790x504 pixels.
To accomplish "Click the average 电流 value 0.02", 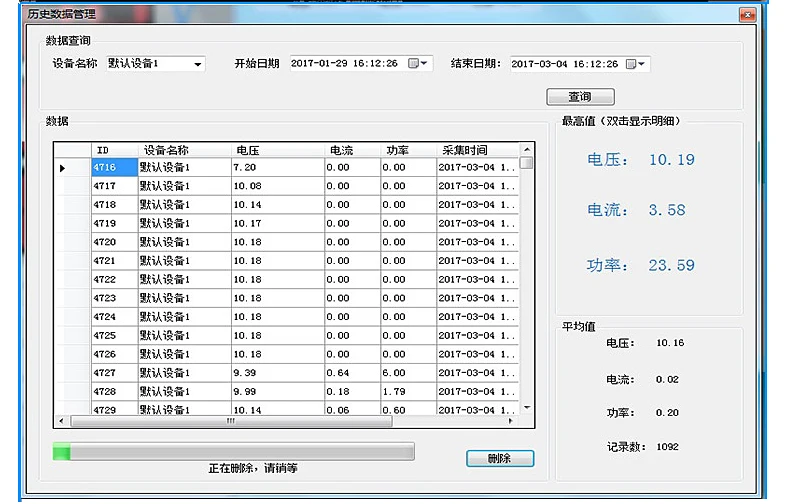I will (x=667, y=380).
